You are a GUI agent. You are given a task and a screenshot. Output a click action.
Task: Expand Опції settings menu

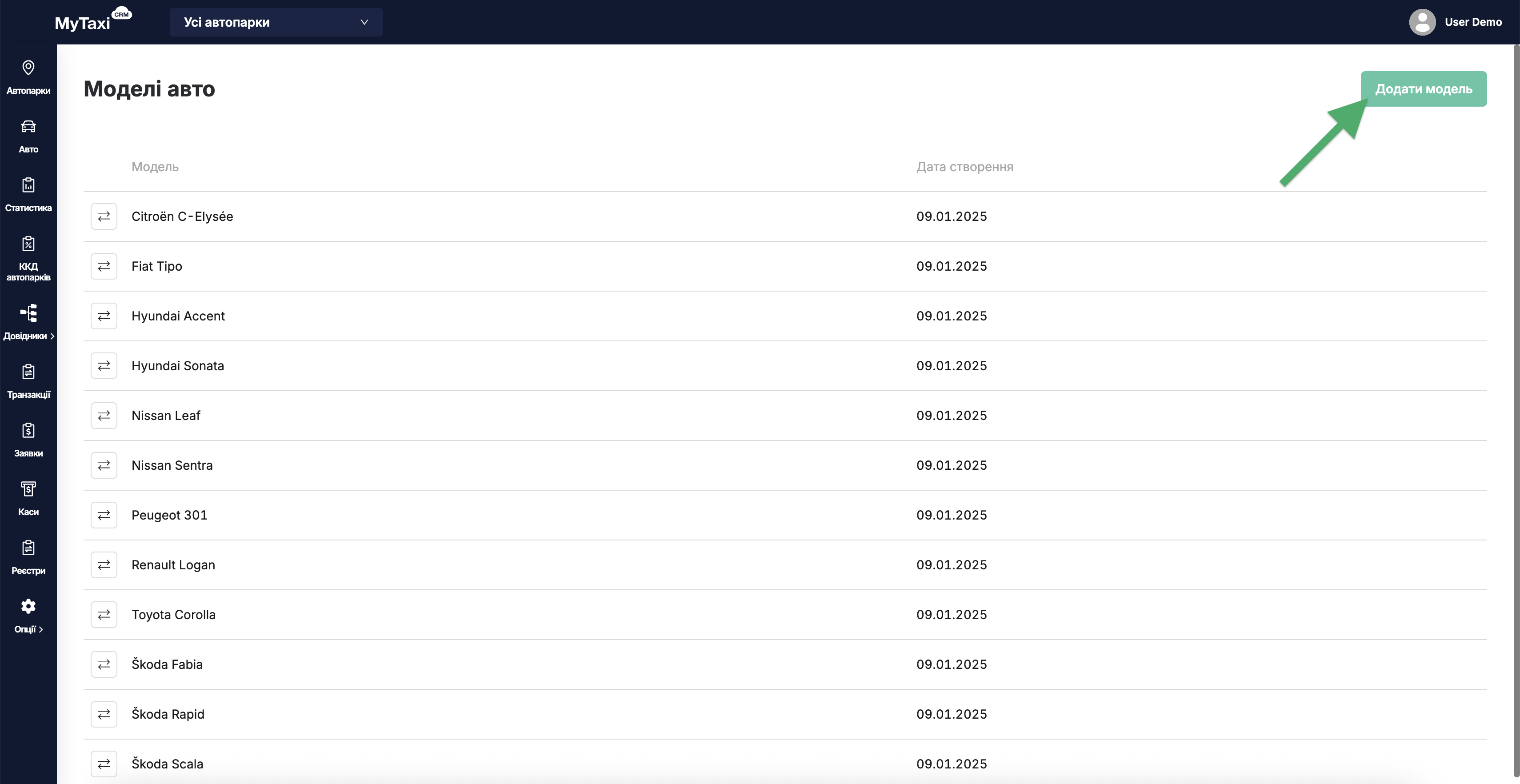[x=28, y=616]
